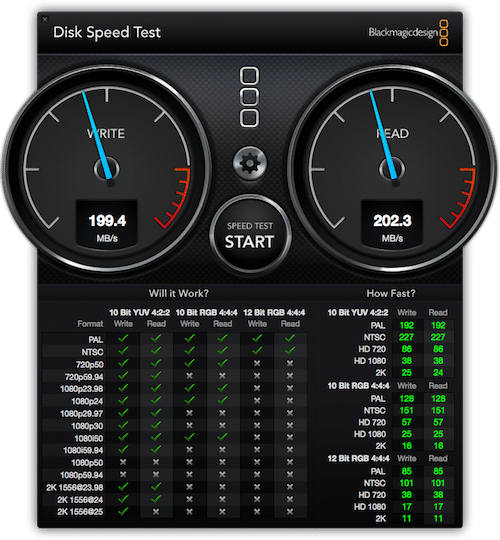Click 12 Bit RGB NTSC write value 101
The image size is (500, 540).
pos(407,483)
